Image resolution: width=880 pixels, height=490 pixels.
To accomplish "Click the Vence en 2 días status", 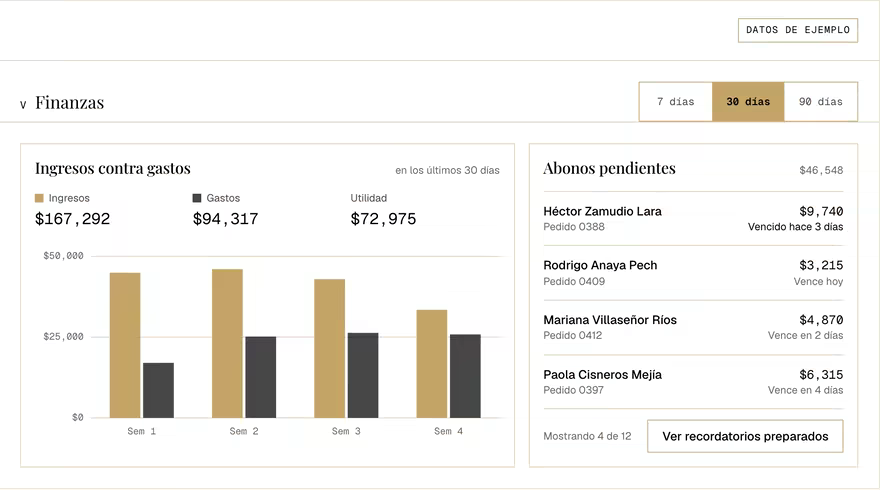I will [x=805, y=335].
